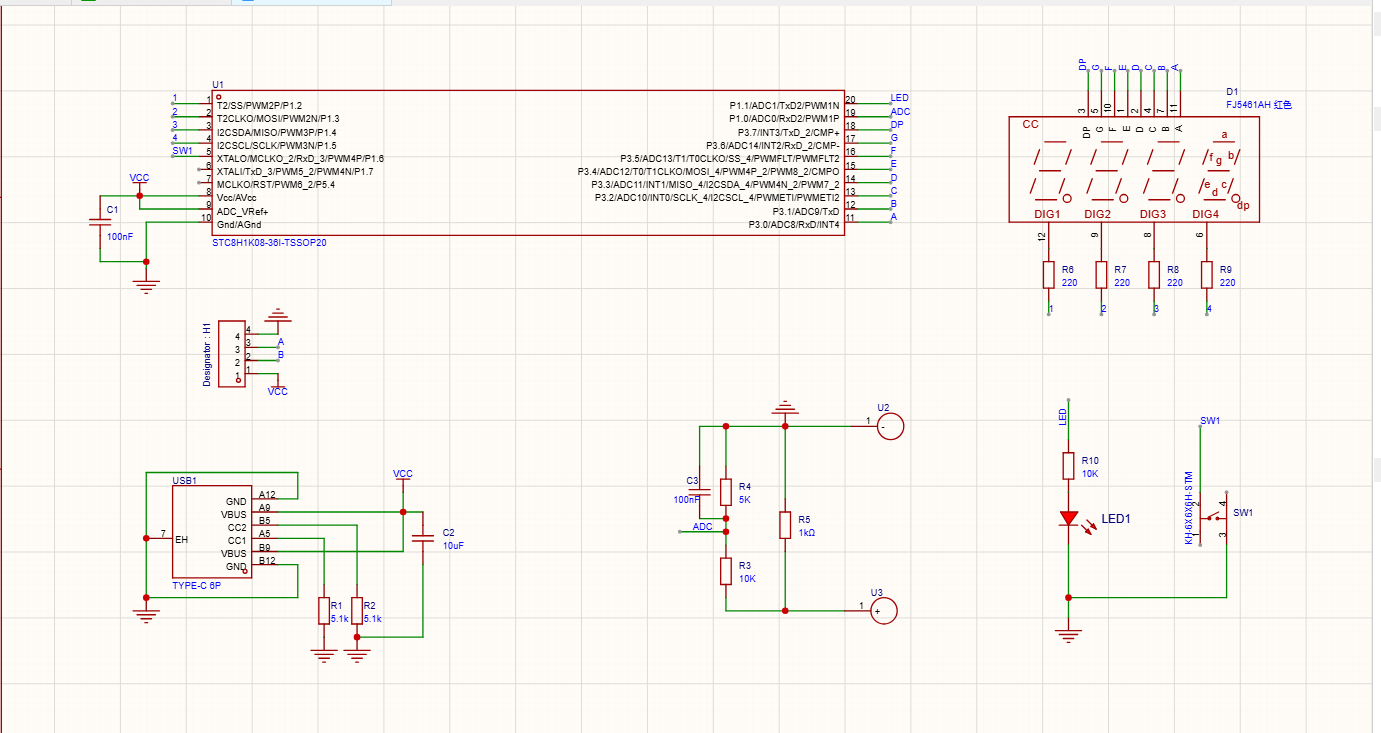
Task: Select the U3 positive test point circle
Action: tap(883, 609)
